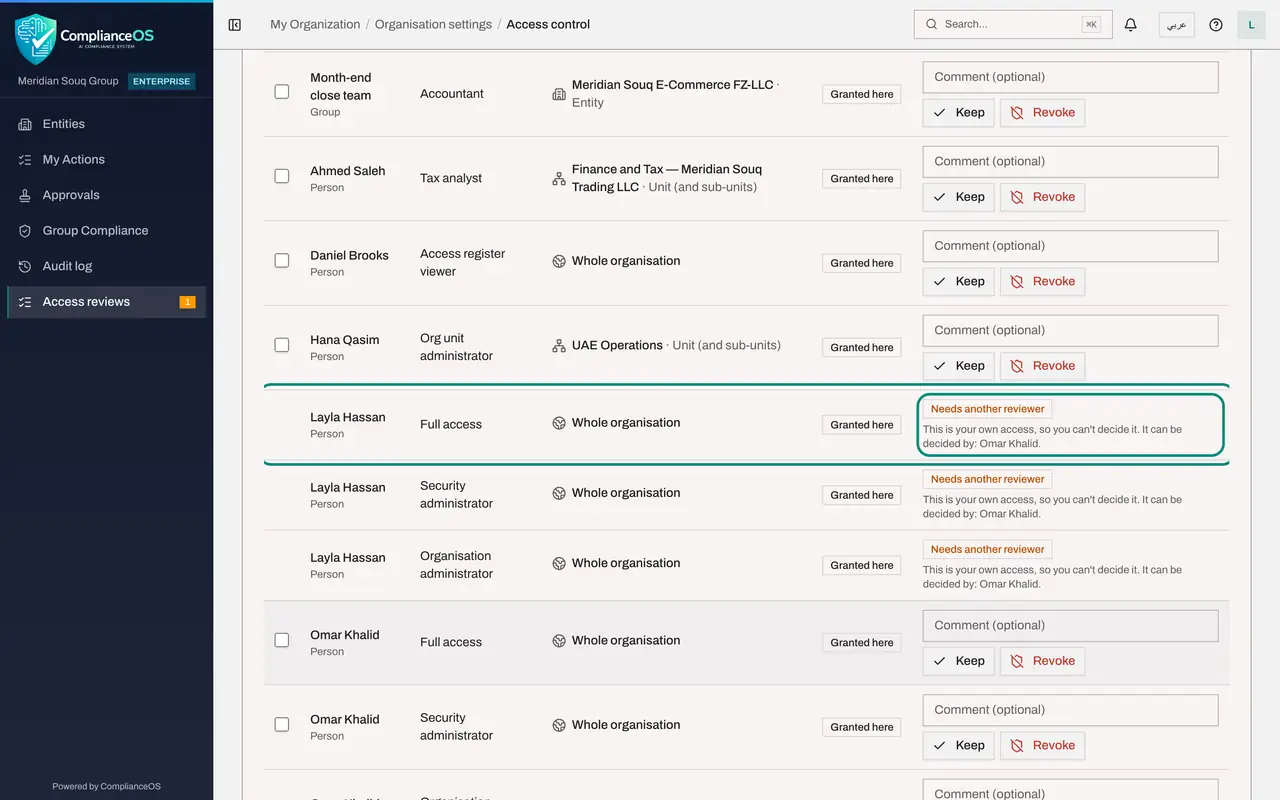Click the My Organization breadcrumb
This screenshot has width=1280, height=800.
click(x=315, y=24)
